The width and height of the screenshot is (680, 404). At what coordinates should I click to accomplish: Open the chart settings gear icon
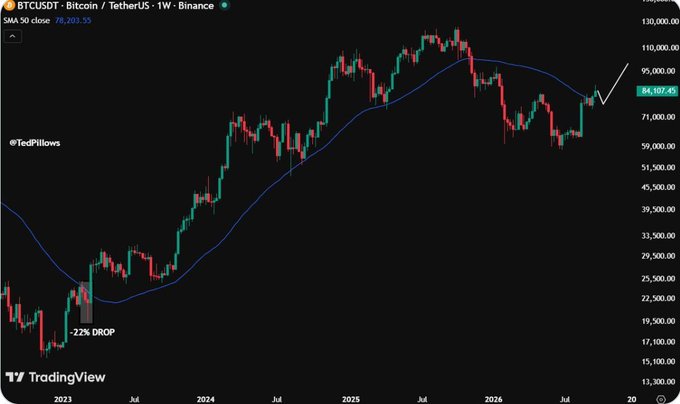point(660,399)
